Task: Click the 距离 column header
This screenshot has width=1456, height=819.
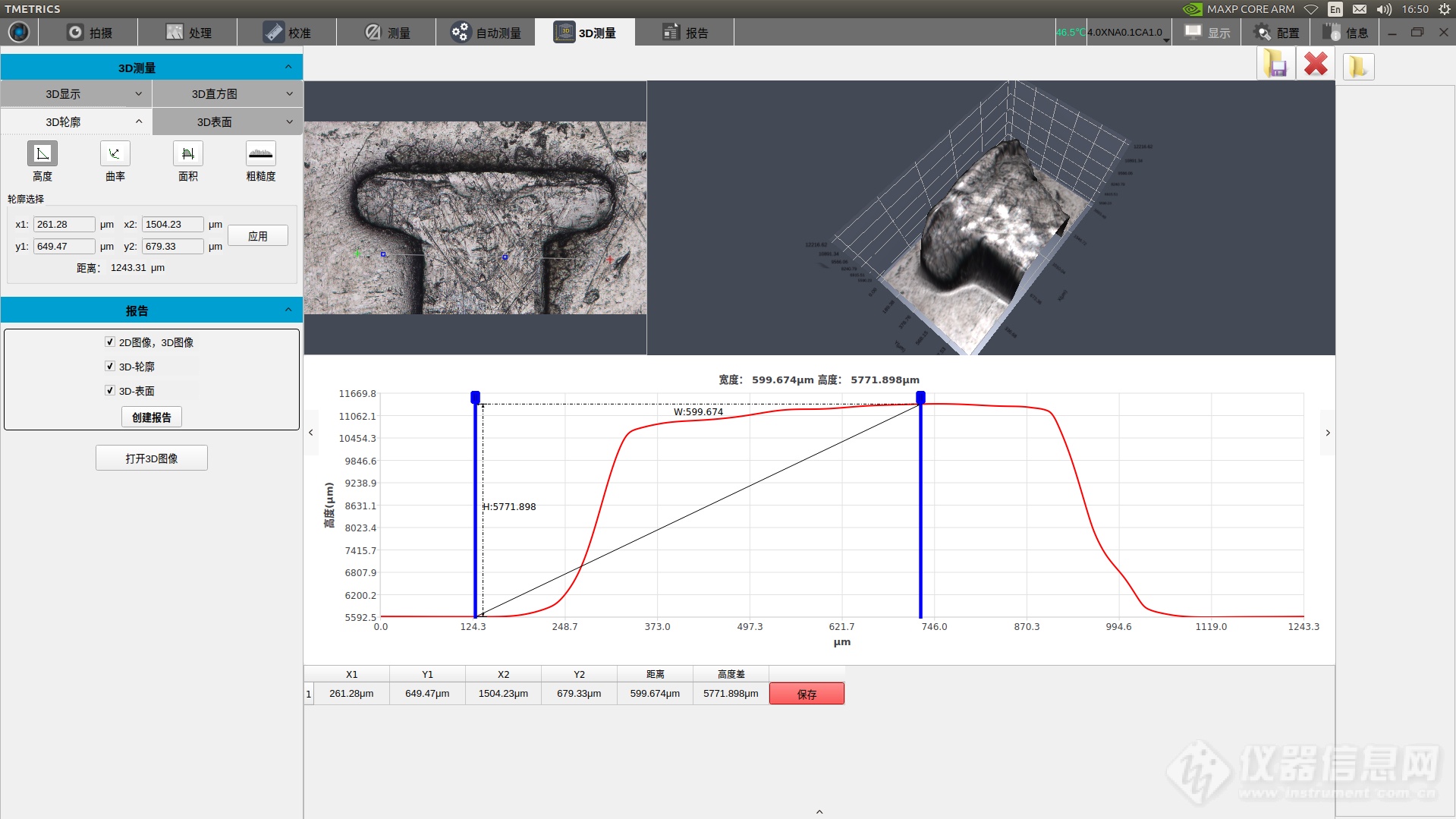Action: click(x=655, y=674)
